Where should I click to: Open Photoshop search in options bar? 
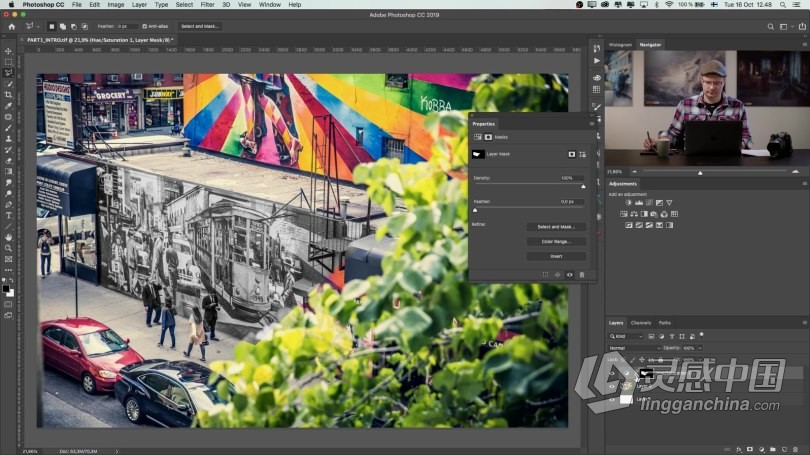(x=770, y=26)
